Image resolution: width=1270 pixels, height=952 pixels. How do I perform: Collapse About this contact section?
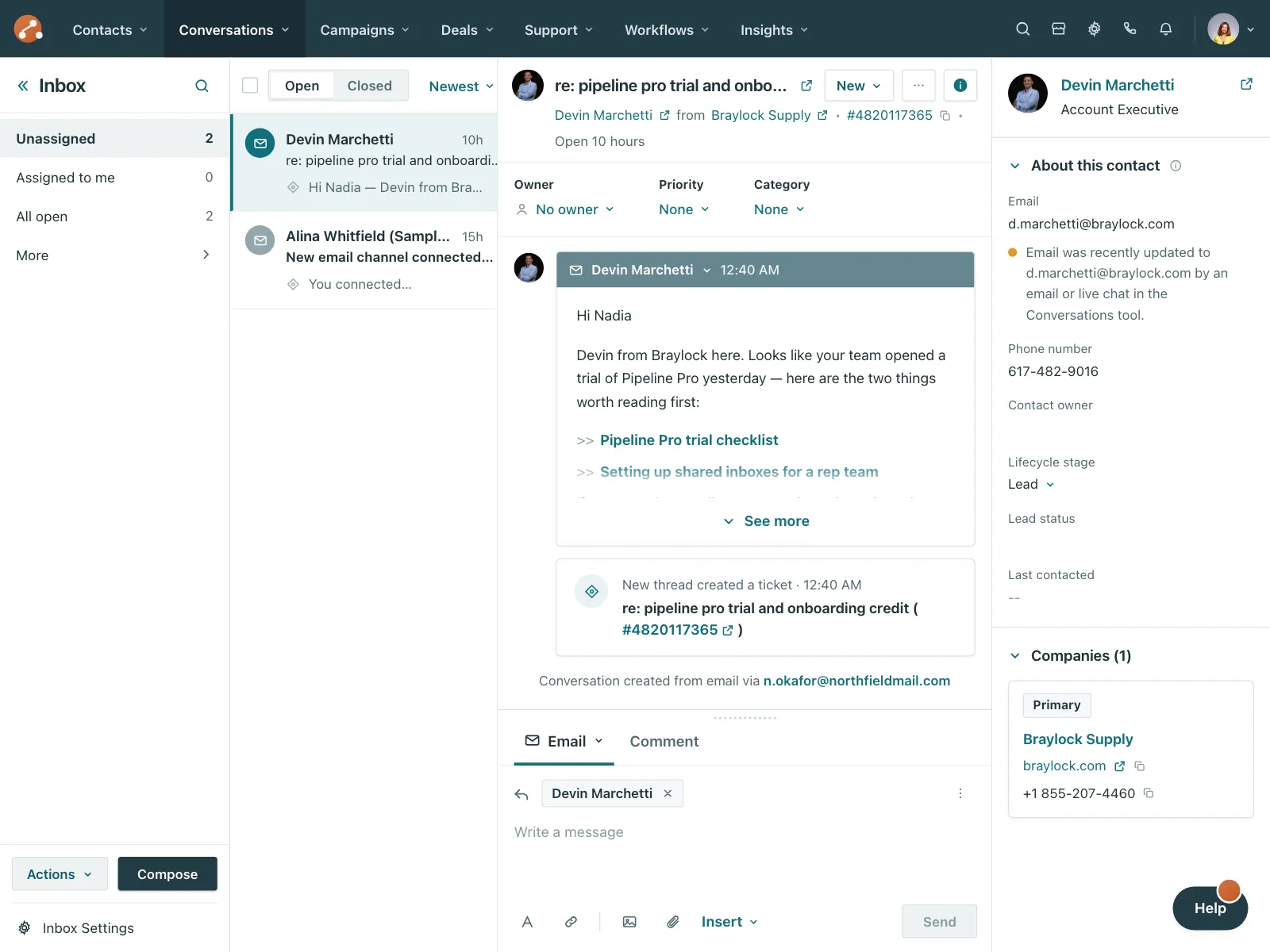[1014, 166]
